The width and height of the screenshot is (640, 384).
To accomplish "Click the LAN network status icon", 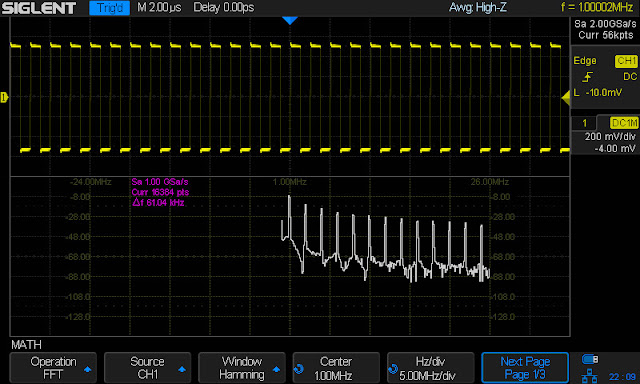I will point(589,375).
